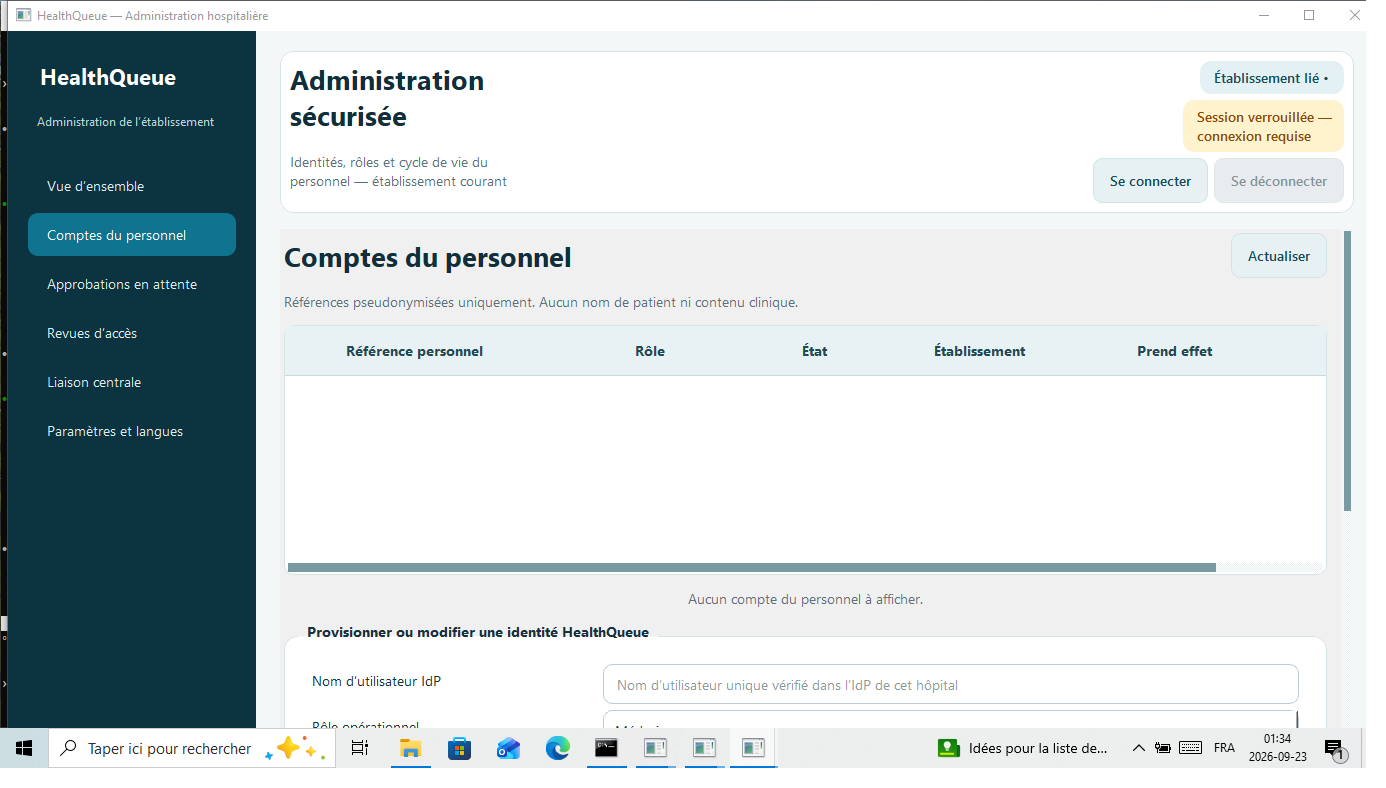Click the 'Références pseudonymisées uniquement' notice
The width and height of the screenshot is (1386, 788).
541,302
